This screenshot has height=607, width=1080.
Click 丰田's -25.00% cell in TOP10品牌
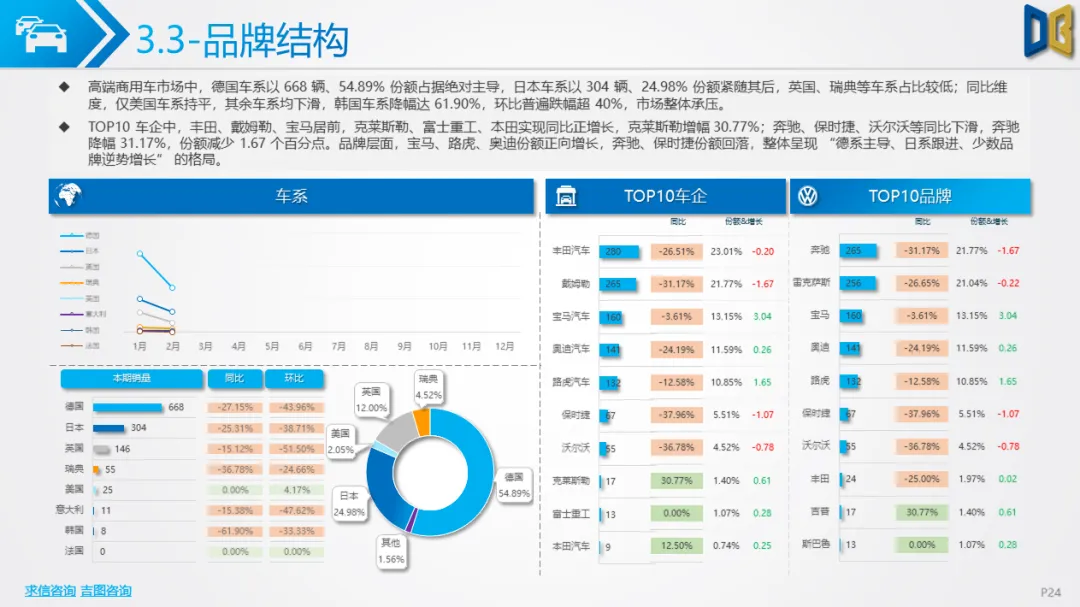point(922,479)
